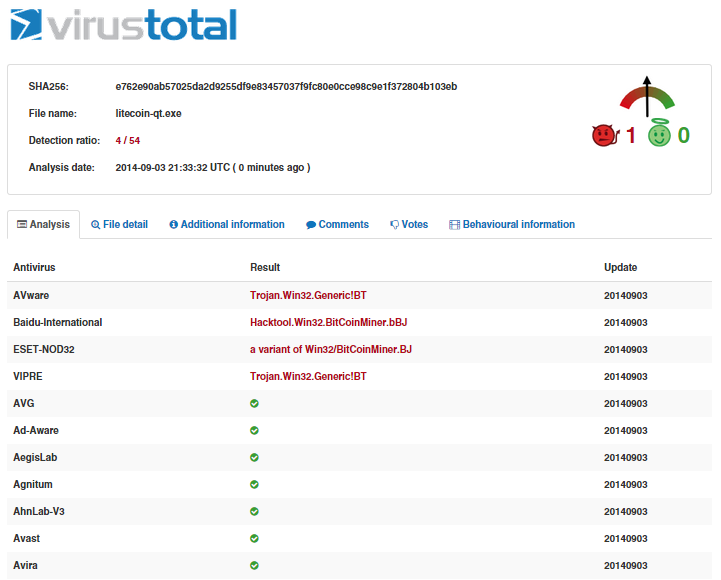The width and height of the screenshot is (721, 580).
Task: Click the file name litecoin-qt.exe
Action: [149, 114]
